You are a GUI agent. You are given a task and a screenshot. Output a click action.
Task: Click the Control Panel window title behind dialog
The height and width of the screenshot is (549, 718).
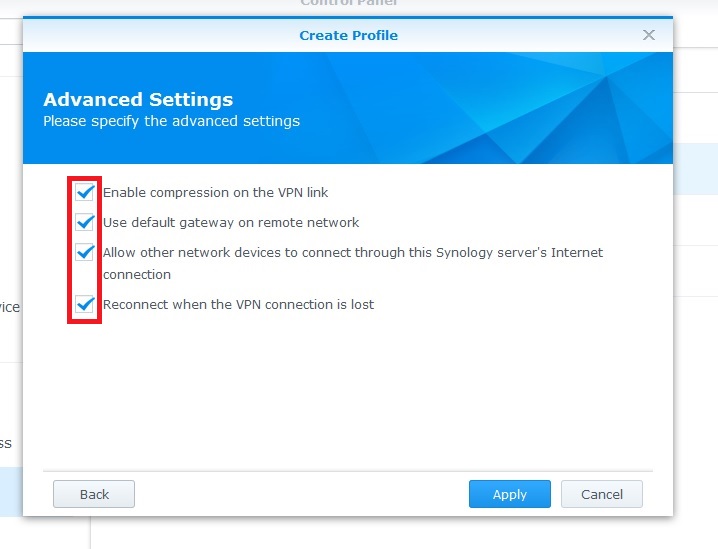(348, 4)
